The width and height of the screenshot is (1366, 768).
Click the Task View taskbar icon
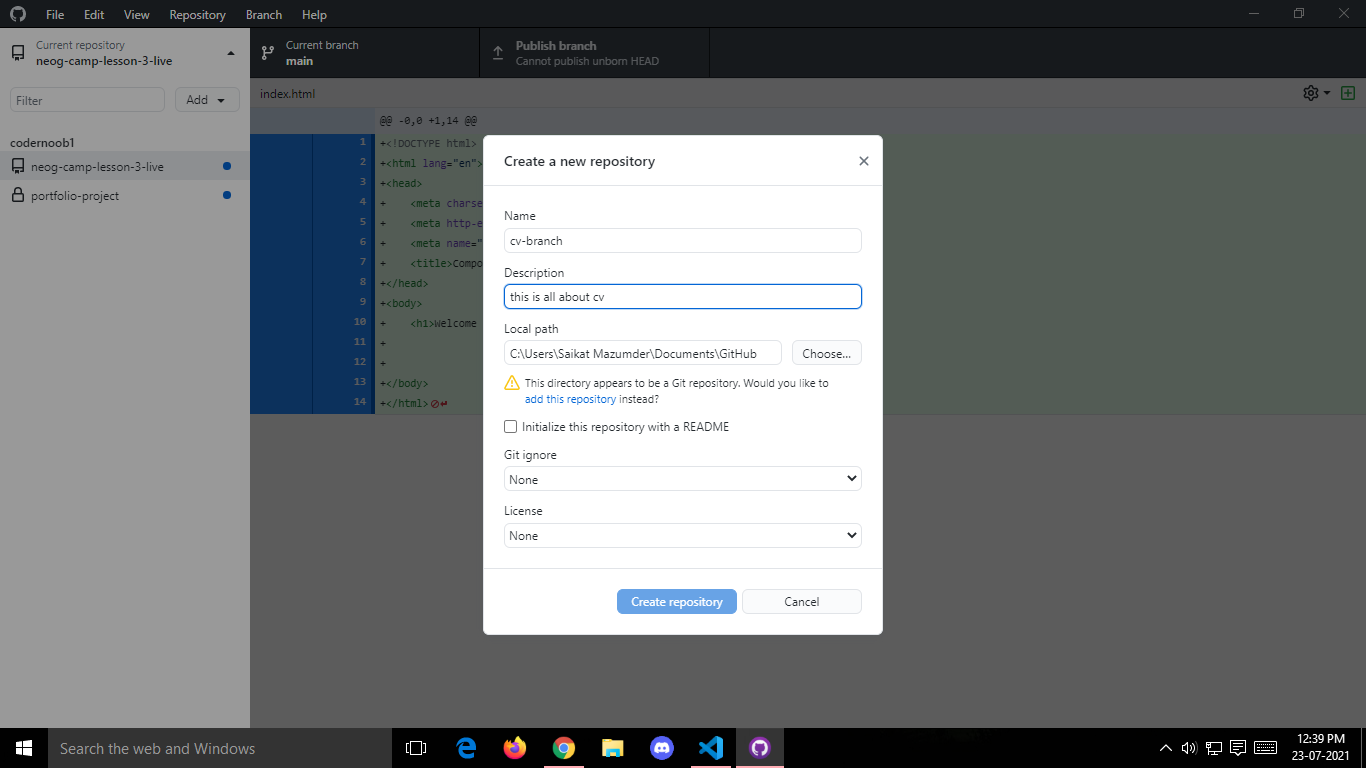[416, 748]
